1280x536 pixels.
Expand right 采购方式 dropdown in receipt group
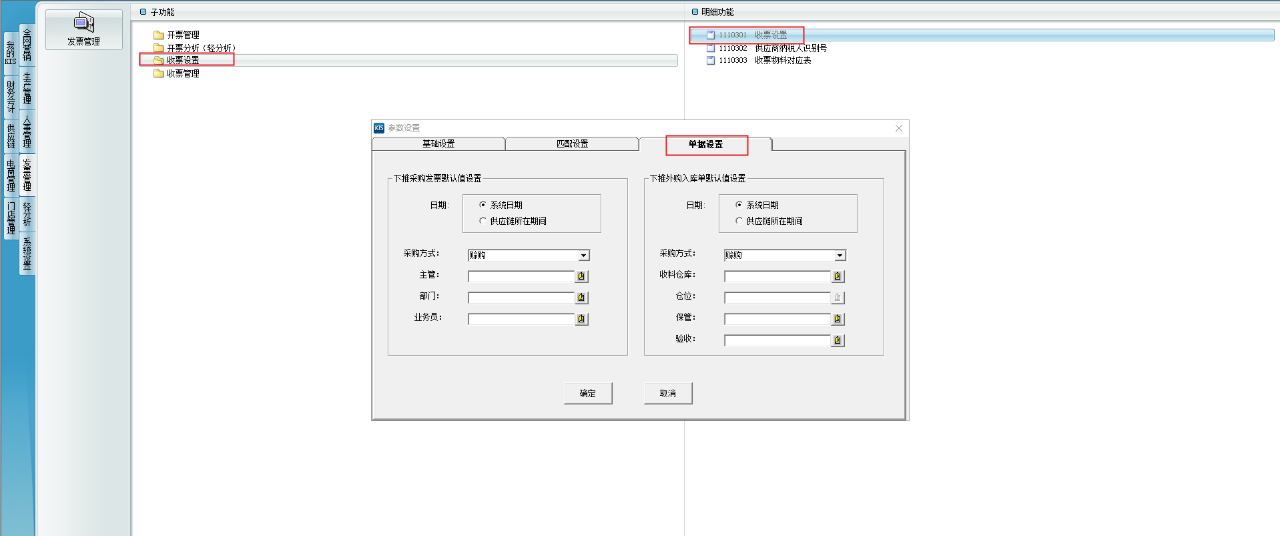coord(839,256)
